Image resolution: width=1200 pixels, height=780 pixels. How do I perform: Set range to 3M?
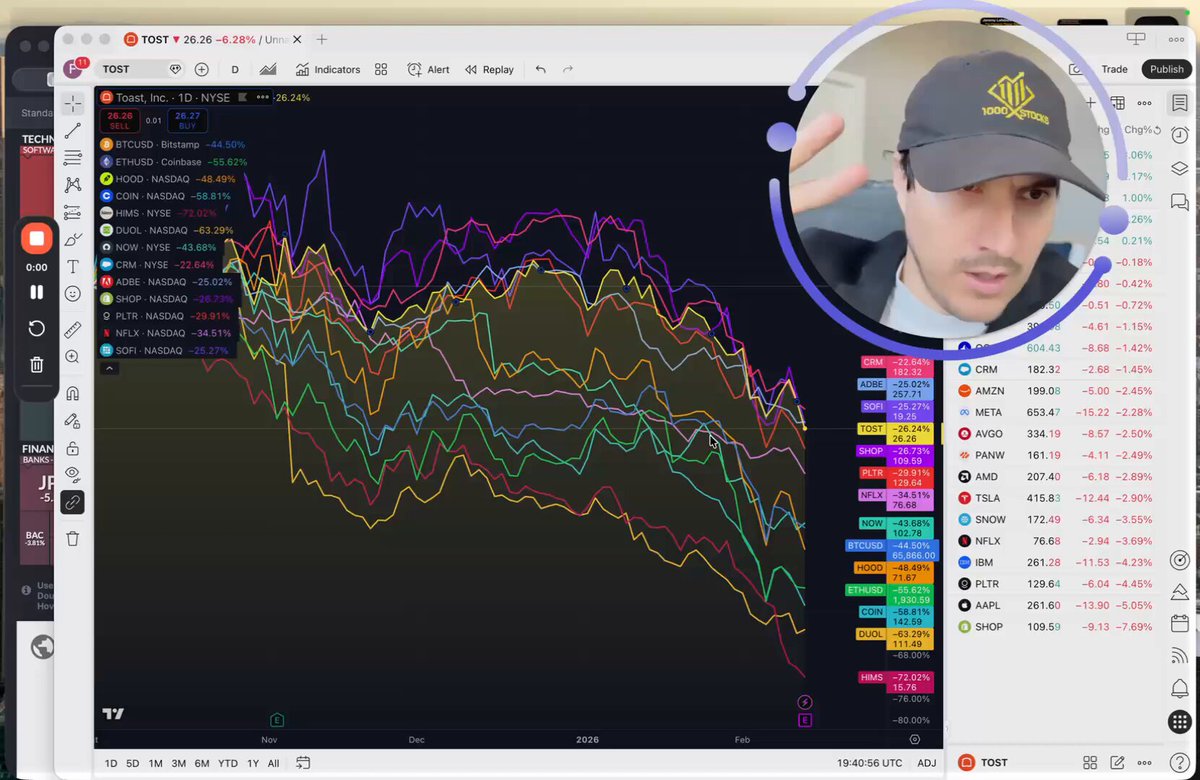coord(179,763)
